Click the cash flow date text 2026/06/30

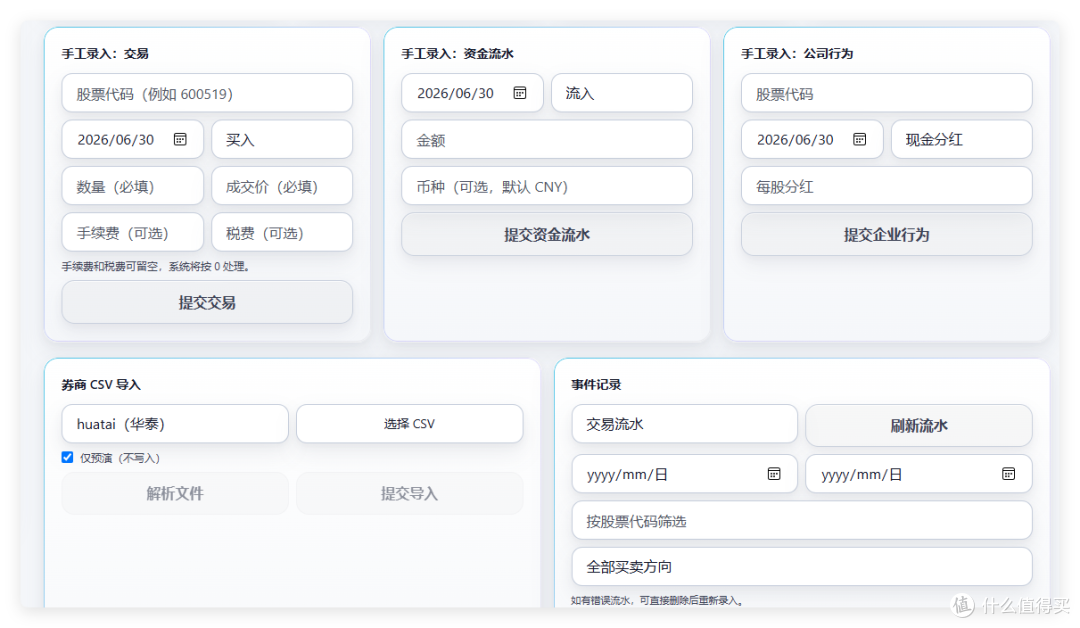[x=455, y=93]
